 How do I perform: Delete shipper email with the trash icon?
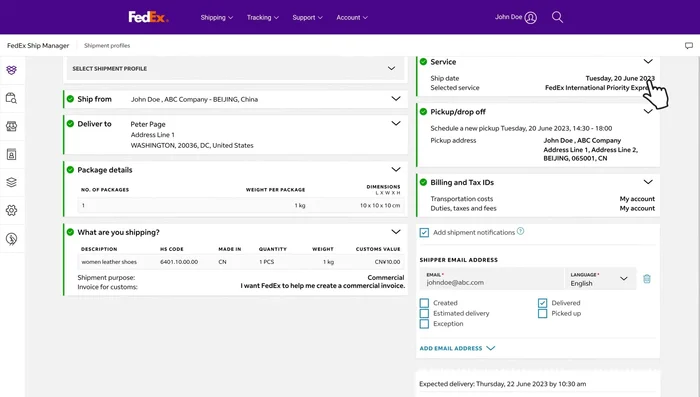[647, 279]
